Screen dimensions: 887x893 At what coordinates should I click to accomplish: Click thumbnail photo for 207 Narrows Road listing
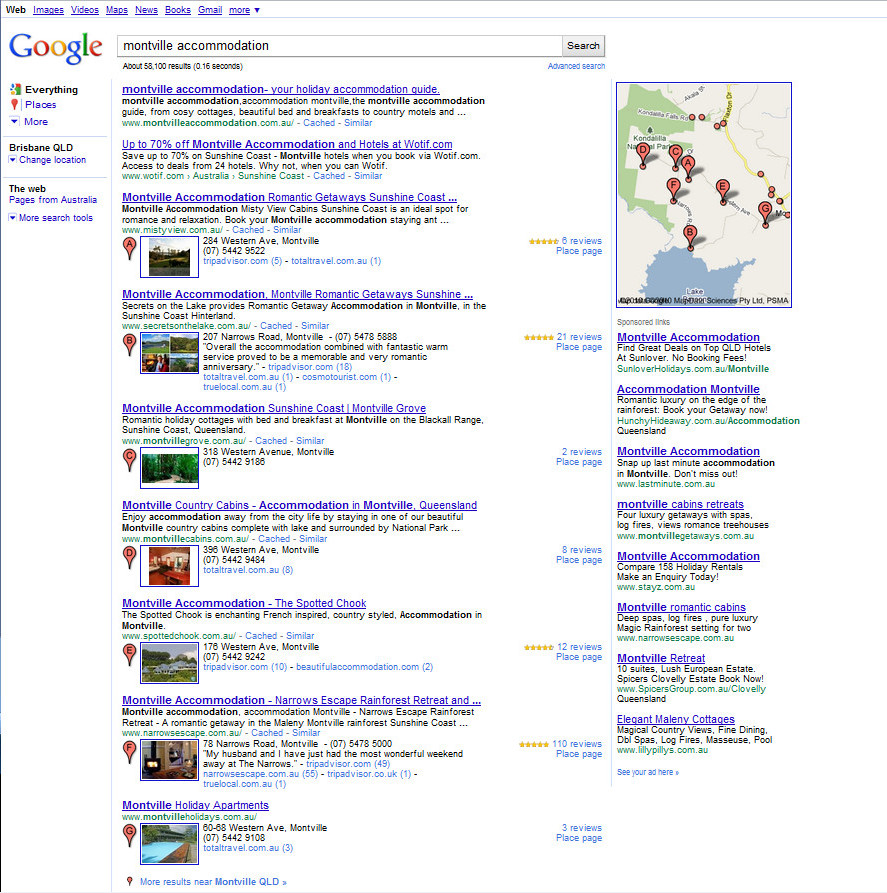click(x=169, y=354)
